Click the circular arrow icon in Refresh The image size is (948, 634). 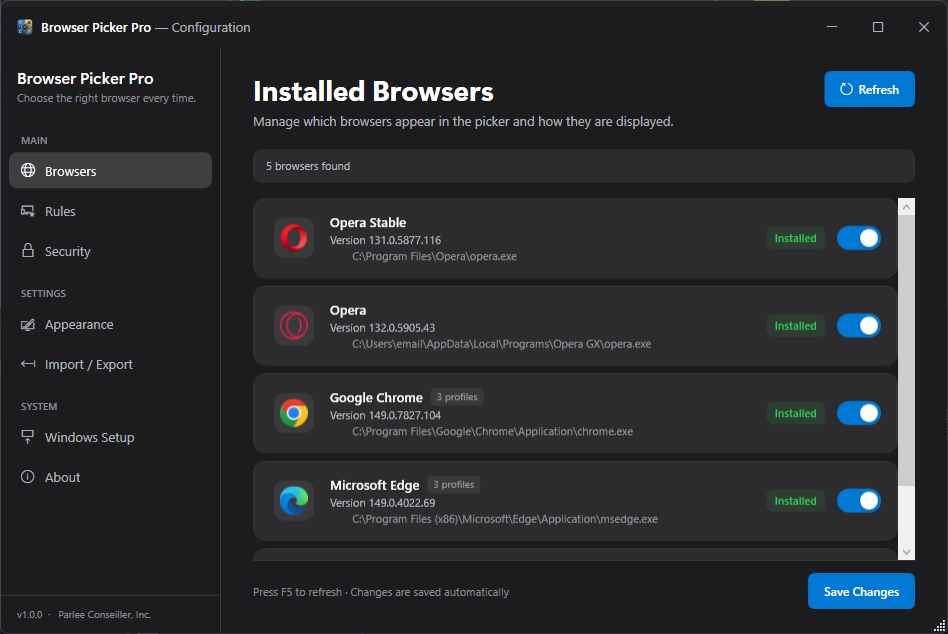coord(846,89)
